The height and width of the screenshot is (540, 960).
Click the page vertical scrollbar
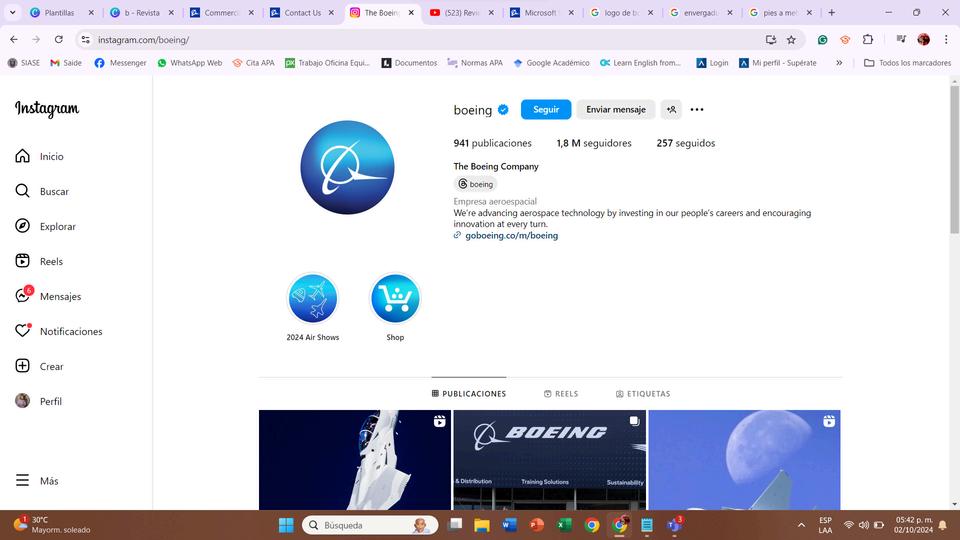[954, 159]
